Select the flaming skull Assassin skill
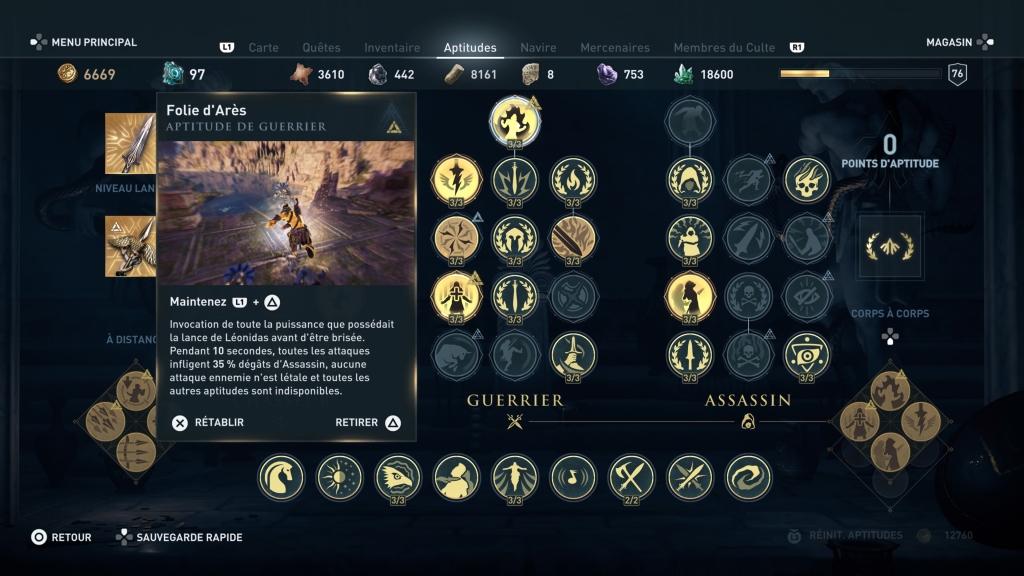This screenshot has width=1024, height=576. [807, 180]
